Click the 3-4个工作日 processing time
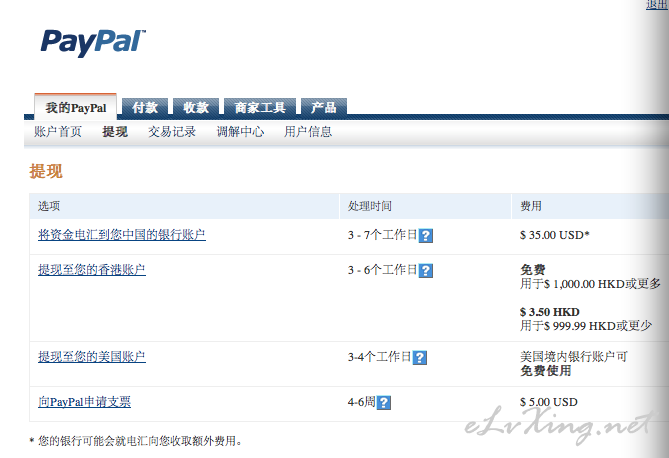The width and height of the screenshot is (669, 458). [x=379, y=357]
